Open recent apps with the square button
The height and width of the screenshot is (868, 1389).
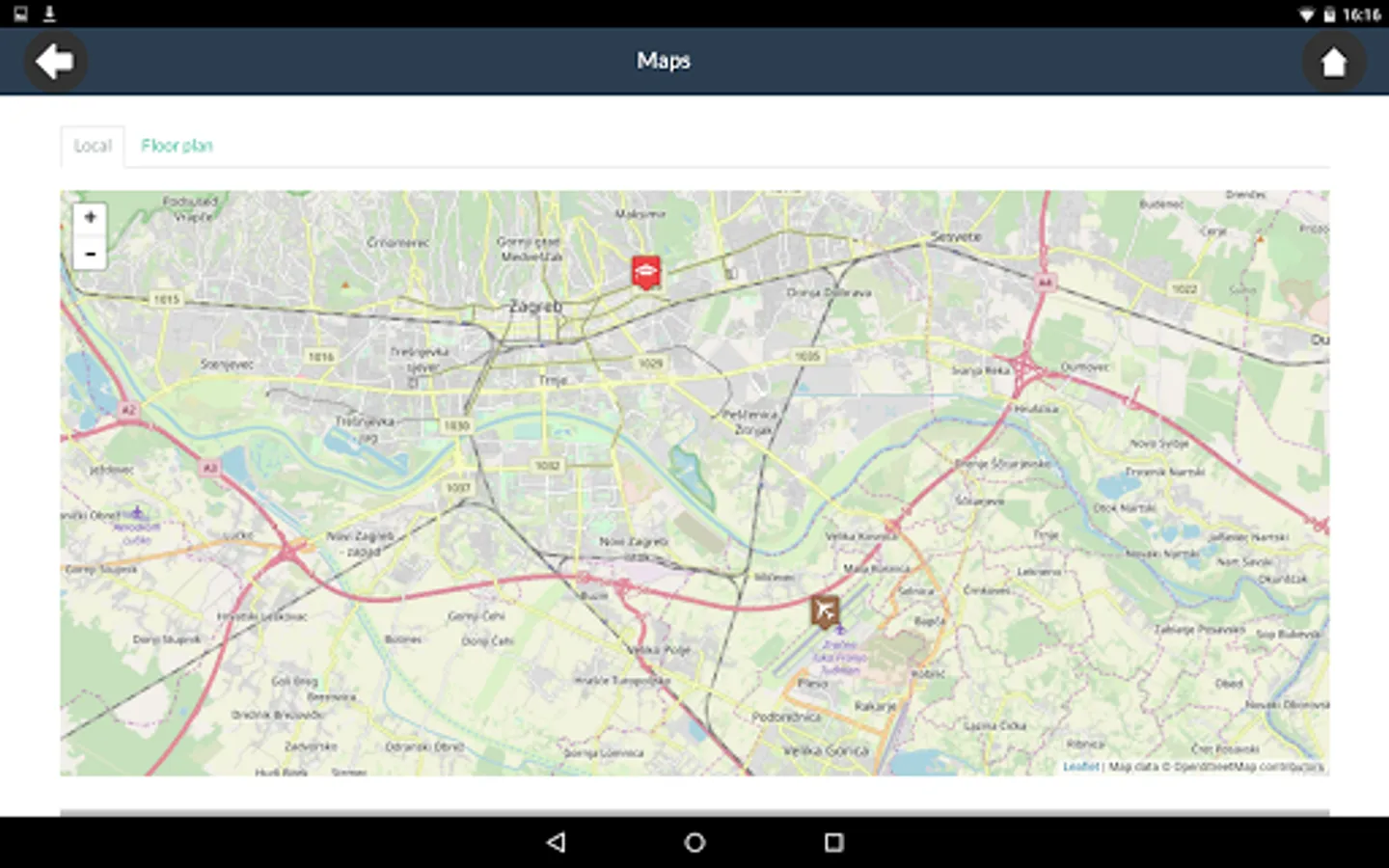pos(834,842)
